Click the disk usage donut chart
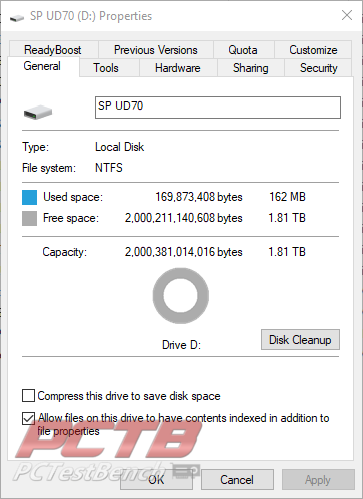The width and height of the screenshot is (363, 499). coord(181,296)
